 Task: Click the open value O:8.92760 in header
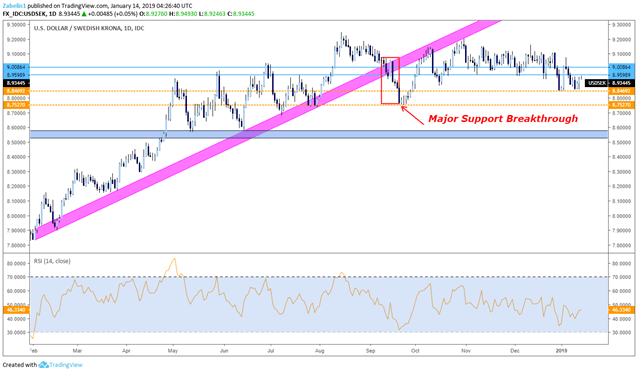tap(154, 14)
